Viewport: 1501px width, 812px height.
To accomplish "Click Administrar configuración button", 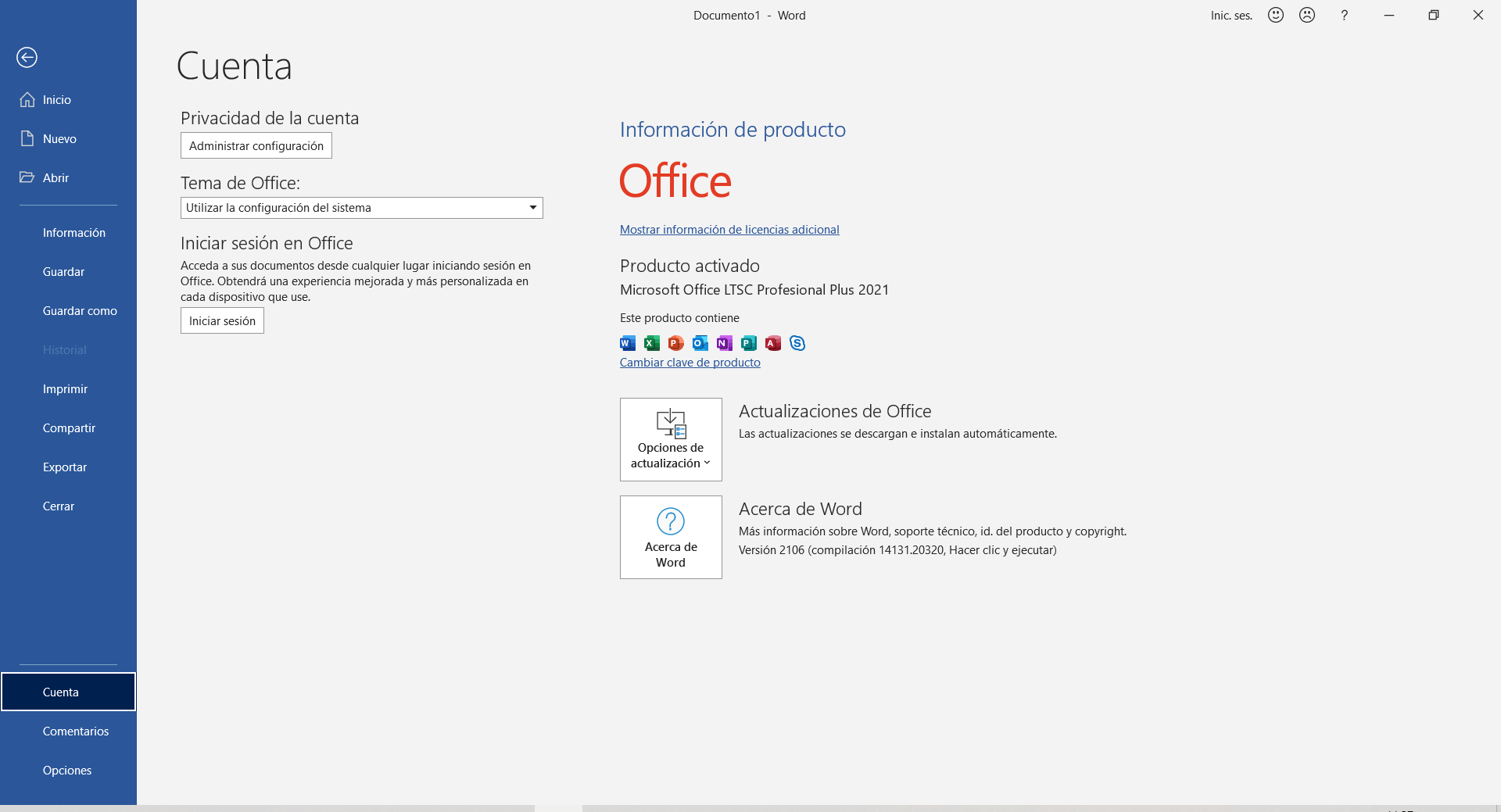I will (256, 145).
